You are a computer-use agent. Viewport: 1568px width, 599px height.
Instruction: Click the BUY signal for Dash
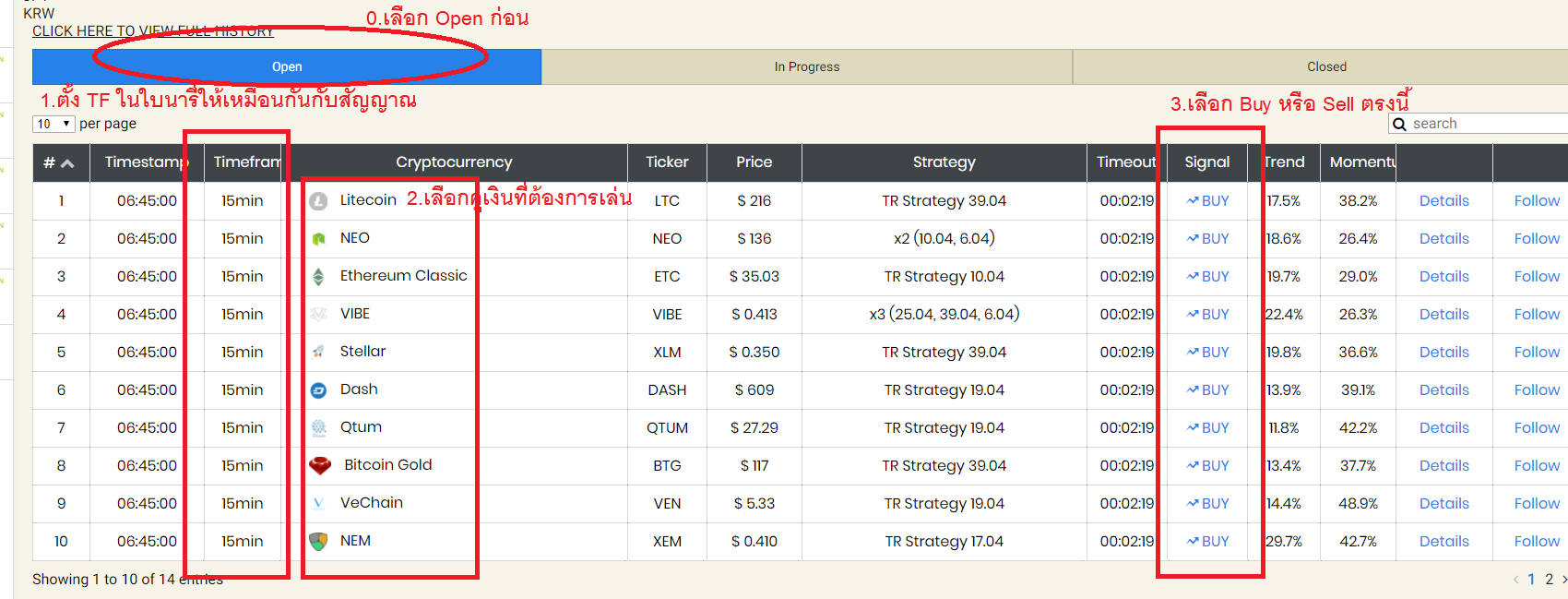click(x=1207, y=389)
